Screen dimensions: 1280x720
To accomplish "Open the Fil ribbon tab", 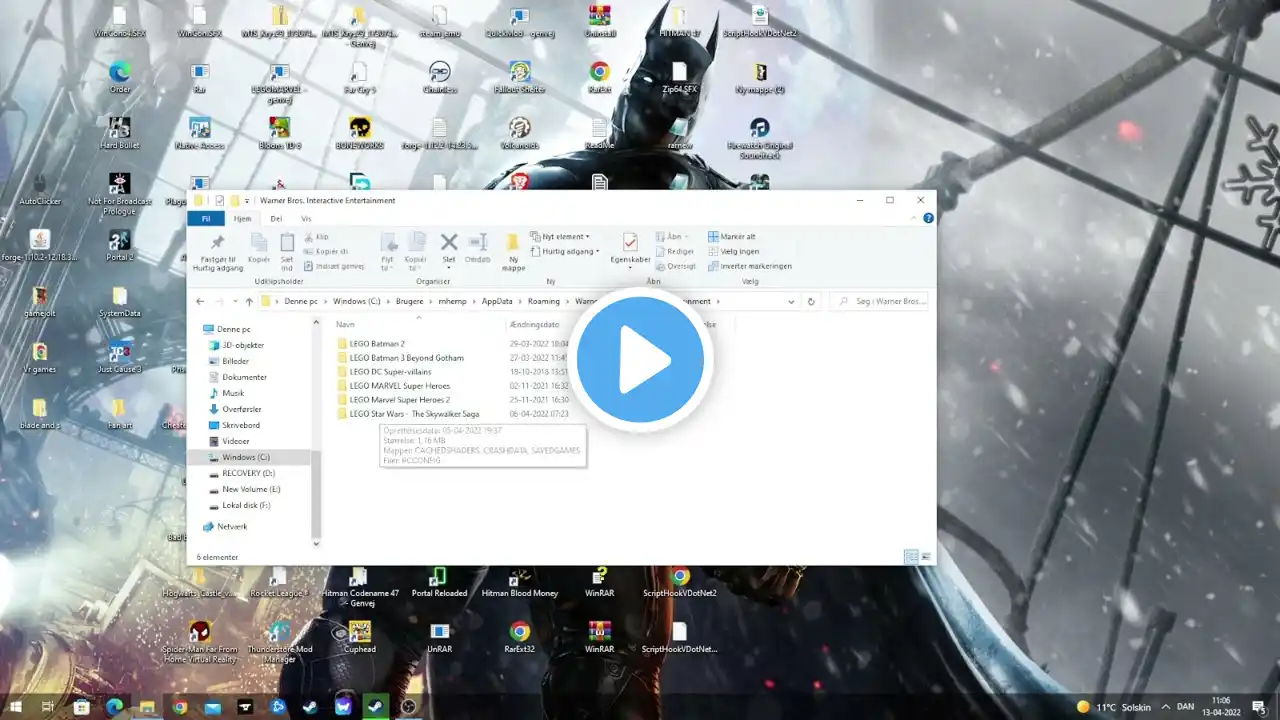I will click(x=206, y=218).
